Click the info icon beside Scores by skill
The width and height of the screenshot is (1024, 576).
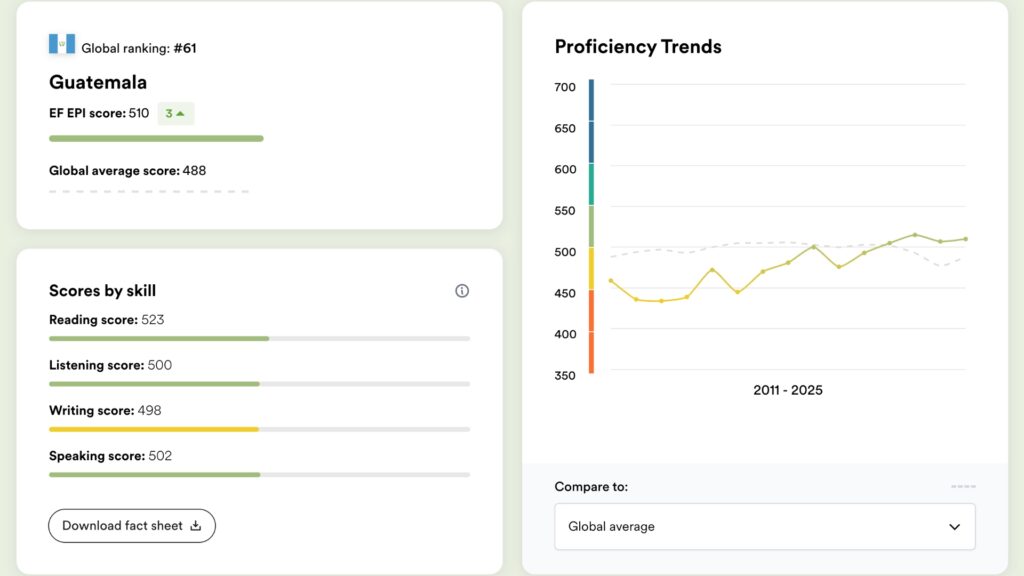[x=462, y=291]
